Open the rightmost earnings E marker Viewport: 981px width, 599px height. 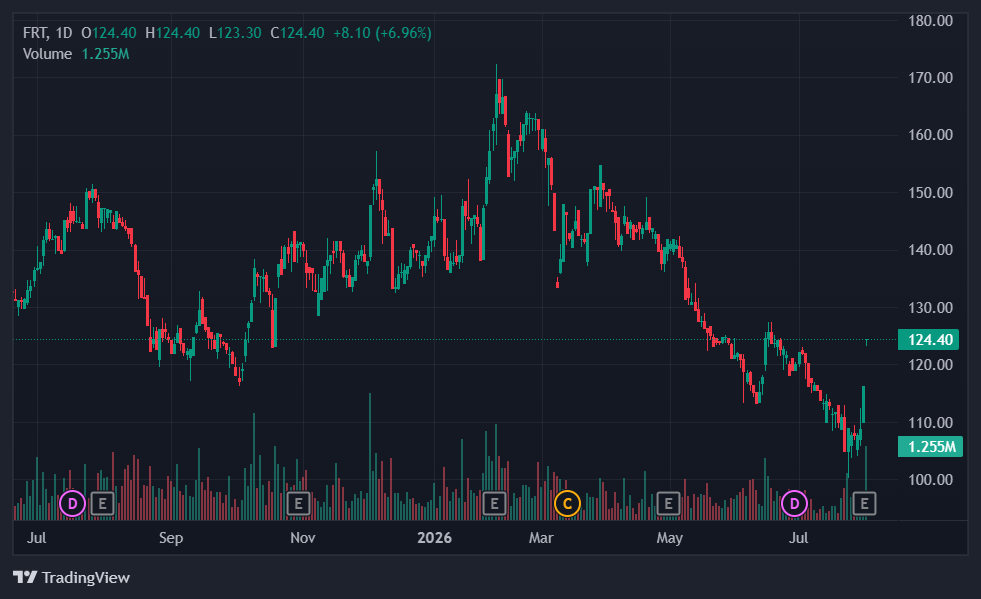(865, 503)
